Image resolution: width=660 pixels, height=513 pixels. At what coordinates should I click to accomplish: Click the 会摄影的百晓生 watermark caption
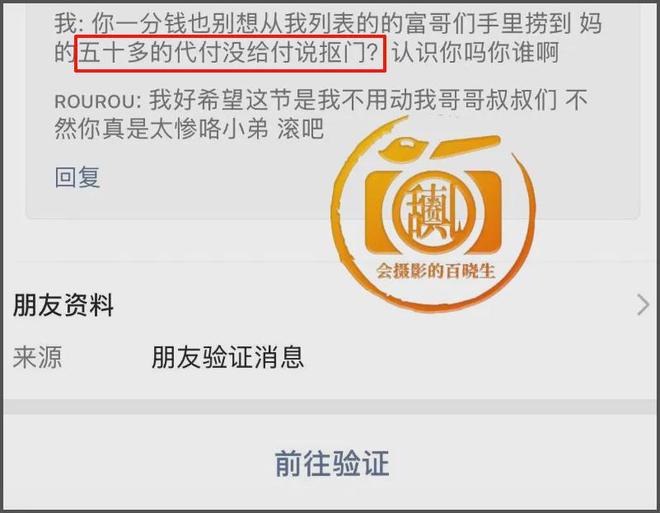point(435,271)
